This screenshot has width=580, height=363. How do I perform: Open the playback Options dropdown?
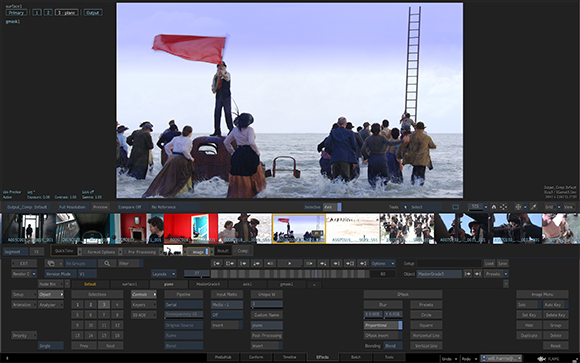tap(383, 263)
